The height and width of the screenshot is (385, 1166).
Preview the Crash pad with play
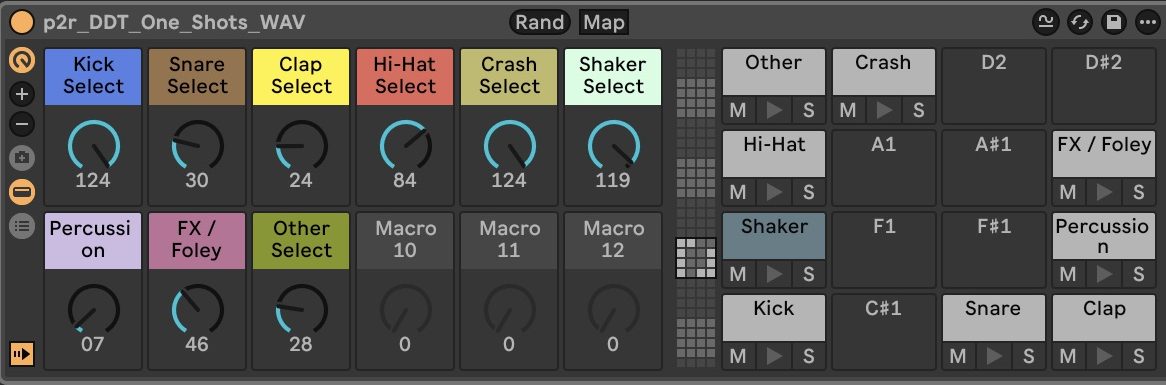883,111
